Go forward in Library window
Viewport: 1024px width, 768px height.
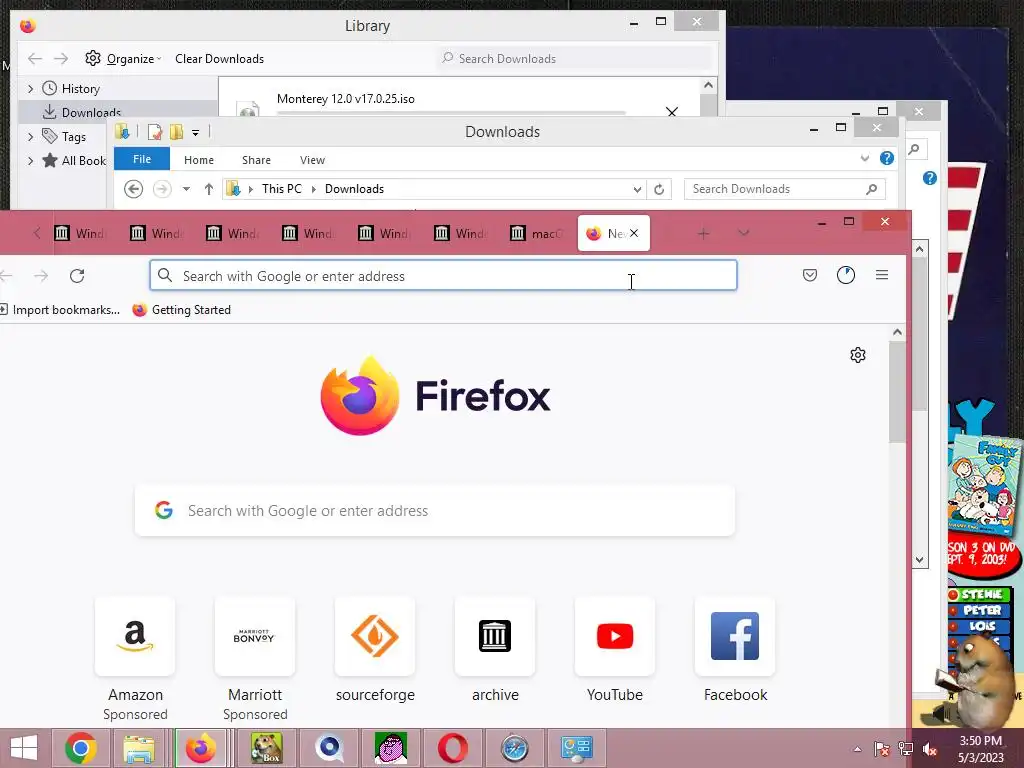tap(61, 59)
